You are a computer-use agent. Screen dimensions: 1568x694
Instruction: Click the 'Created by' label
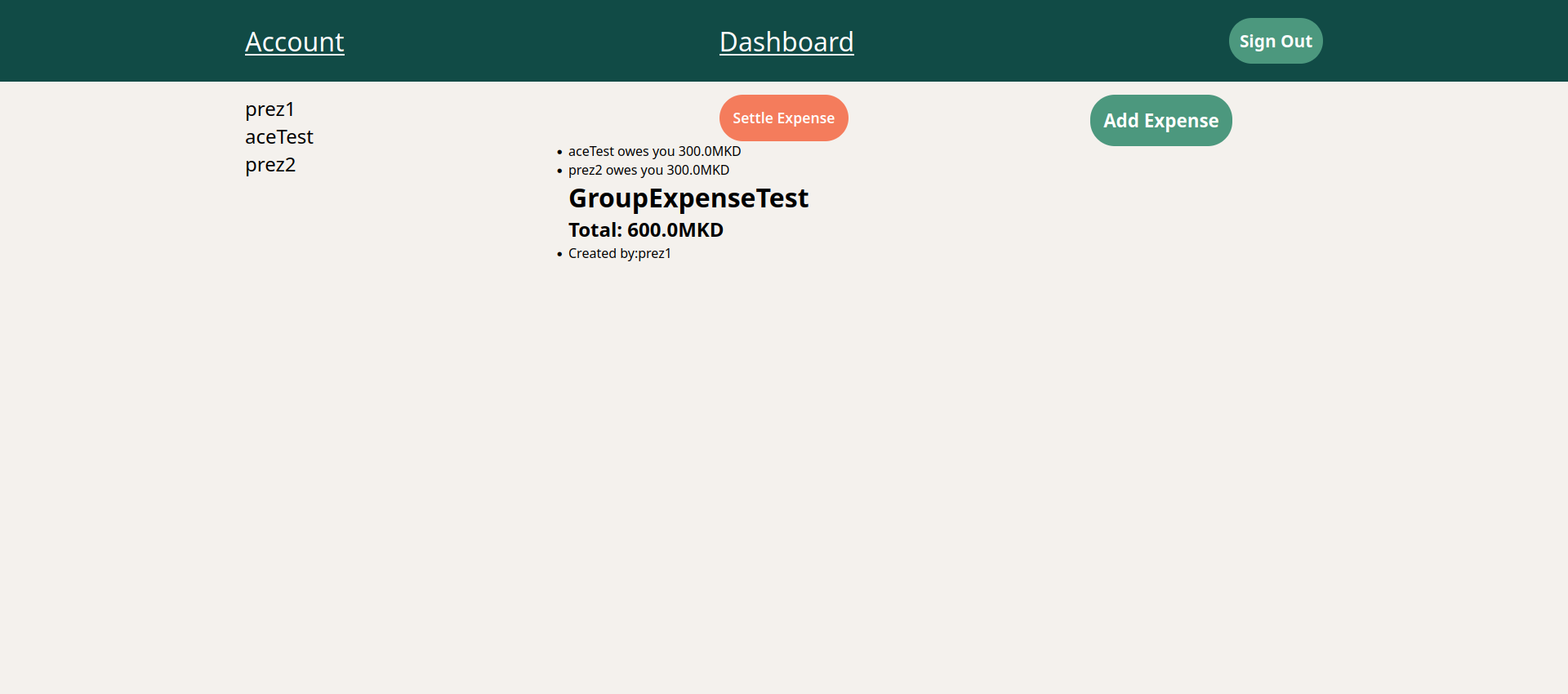point(601,254)
